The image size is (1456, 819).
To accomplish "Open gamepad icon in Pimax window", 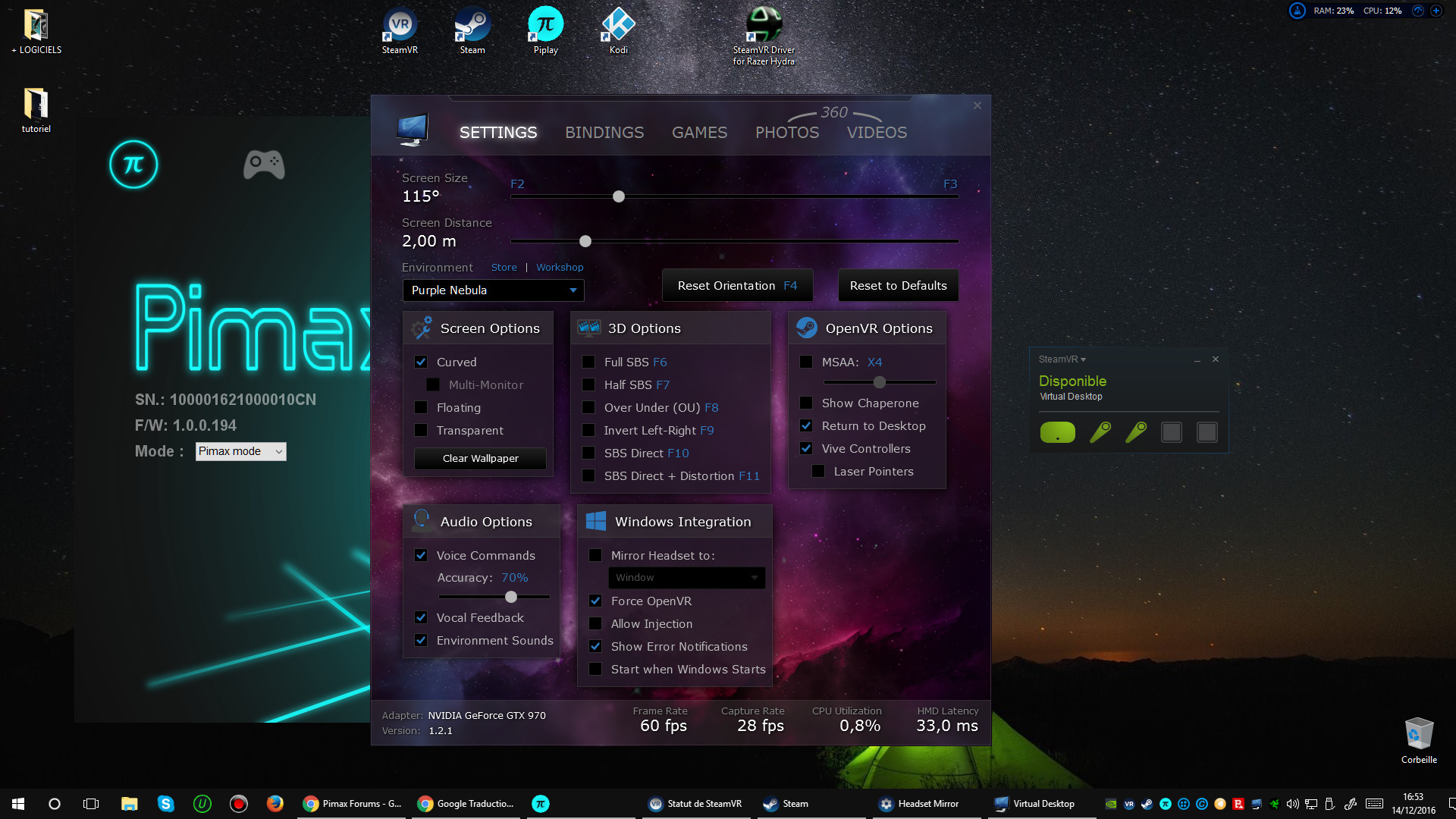I will (x=264, y=165).
